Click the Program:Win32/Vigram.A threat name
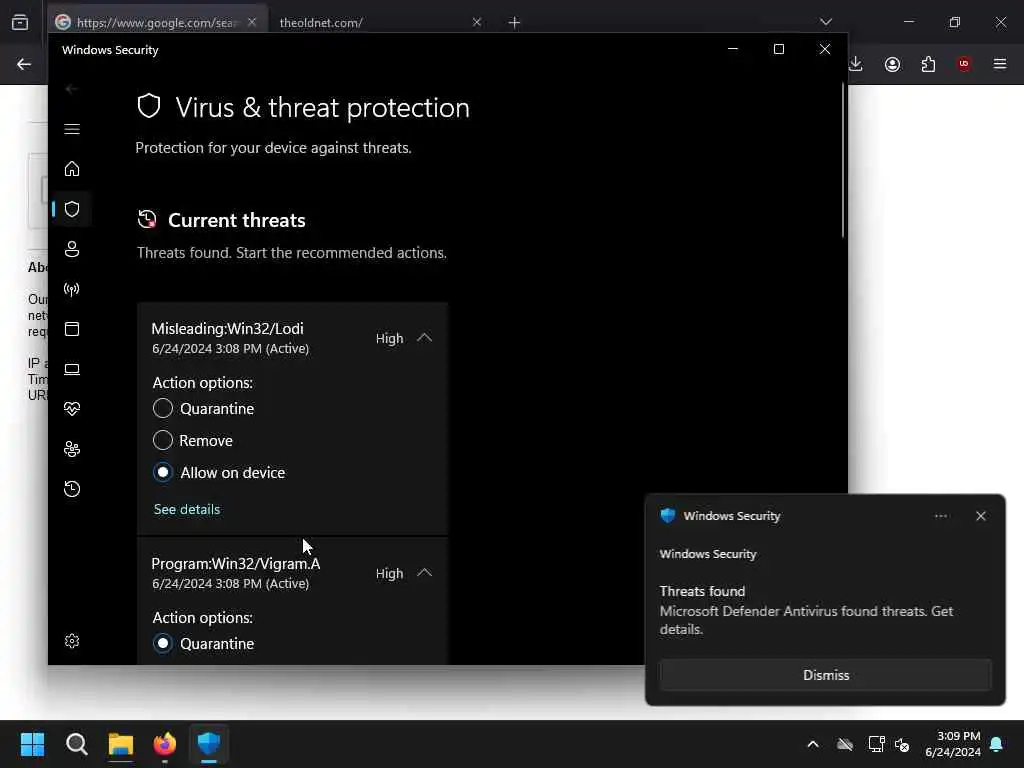This screenshot has width=1024, height=768. click(x=236, y=564)
